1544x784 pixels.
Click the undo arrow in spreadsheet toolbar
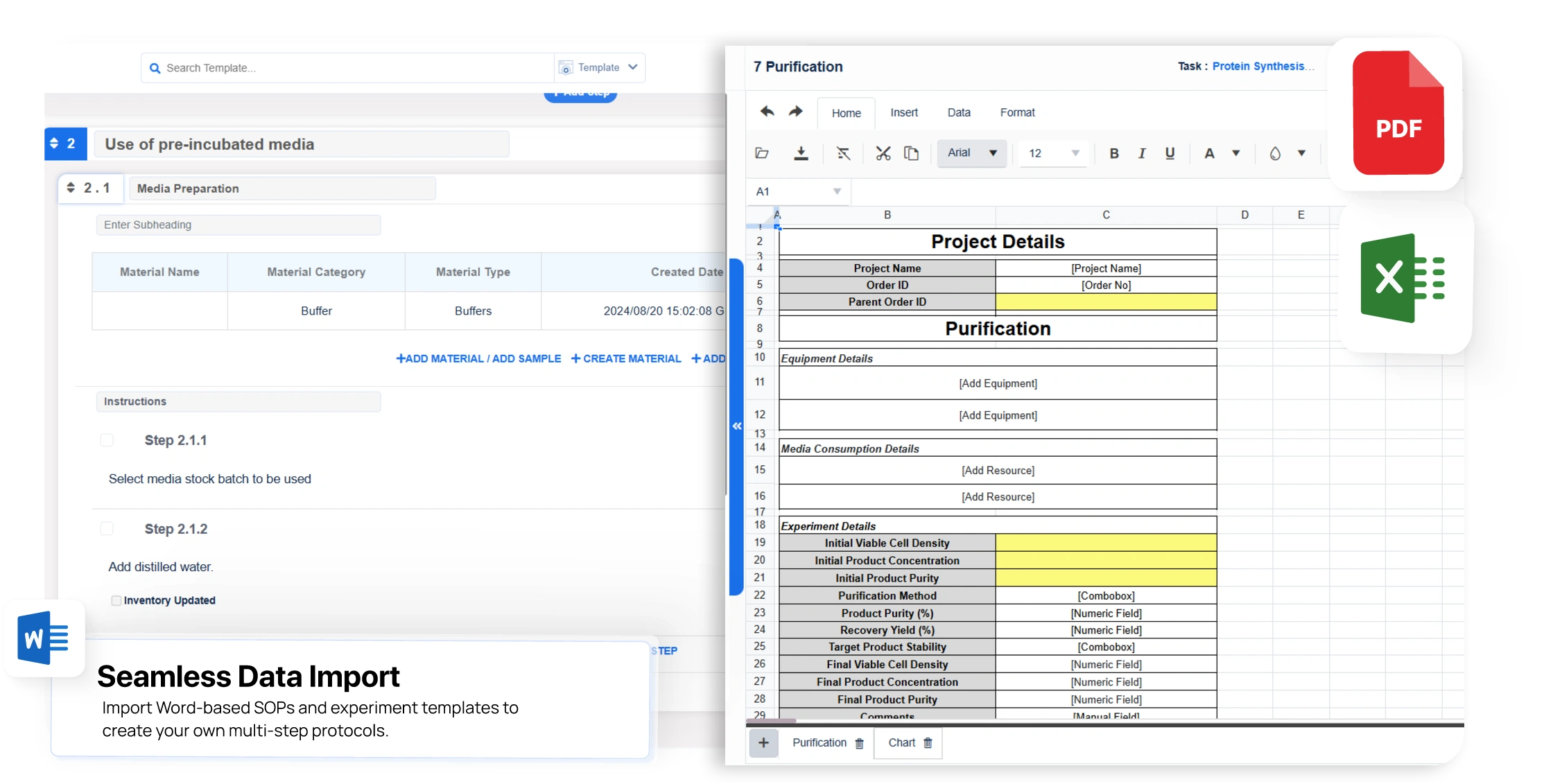click(x=767, y=112)
